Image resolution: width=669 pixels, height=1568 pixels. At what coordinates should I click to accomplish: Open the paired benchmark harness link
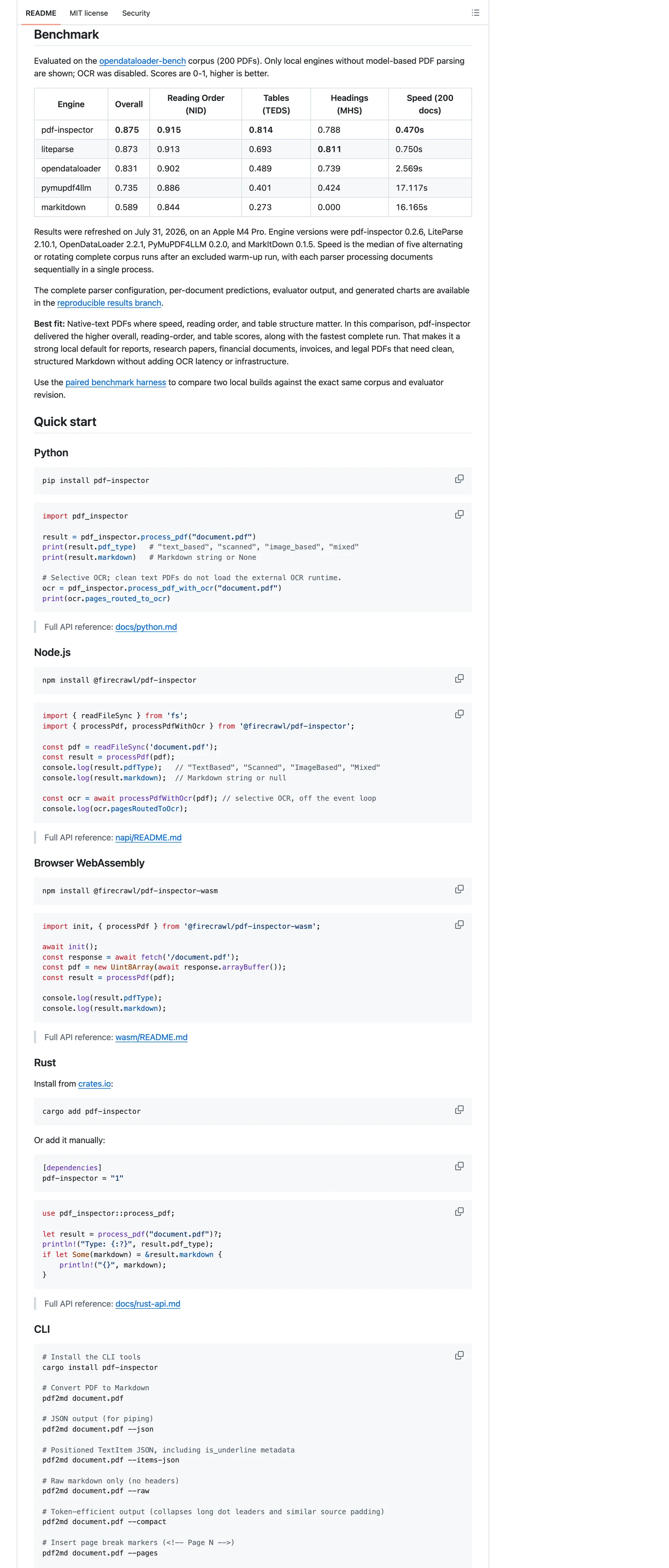[x=116, y=382]
